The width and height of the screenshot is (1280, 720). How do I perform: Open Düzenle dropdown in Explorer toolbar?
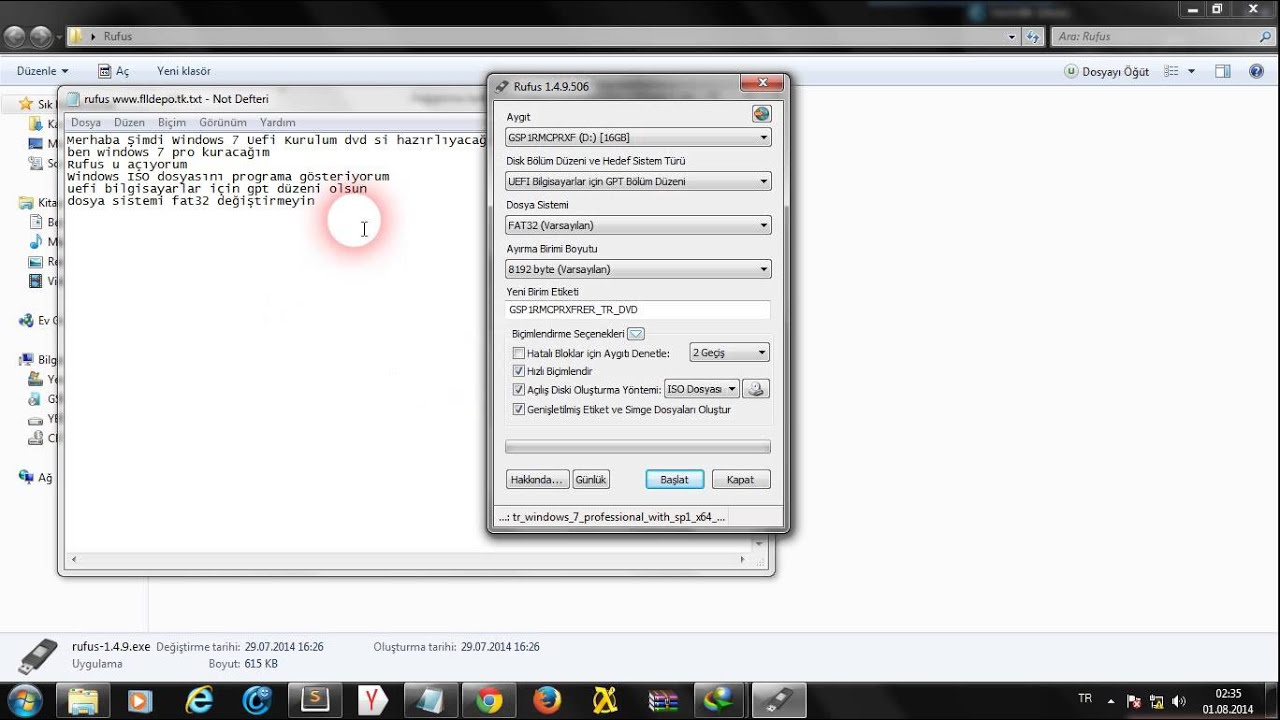(43, 71)
